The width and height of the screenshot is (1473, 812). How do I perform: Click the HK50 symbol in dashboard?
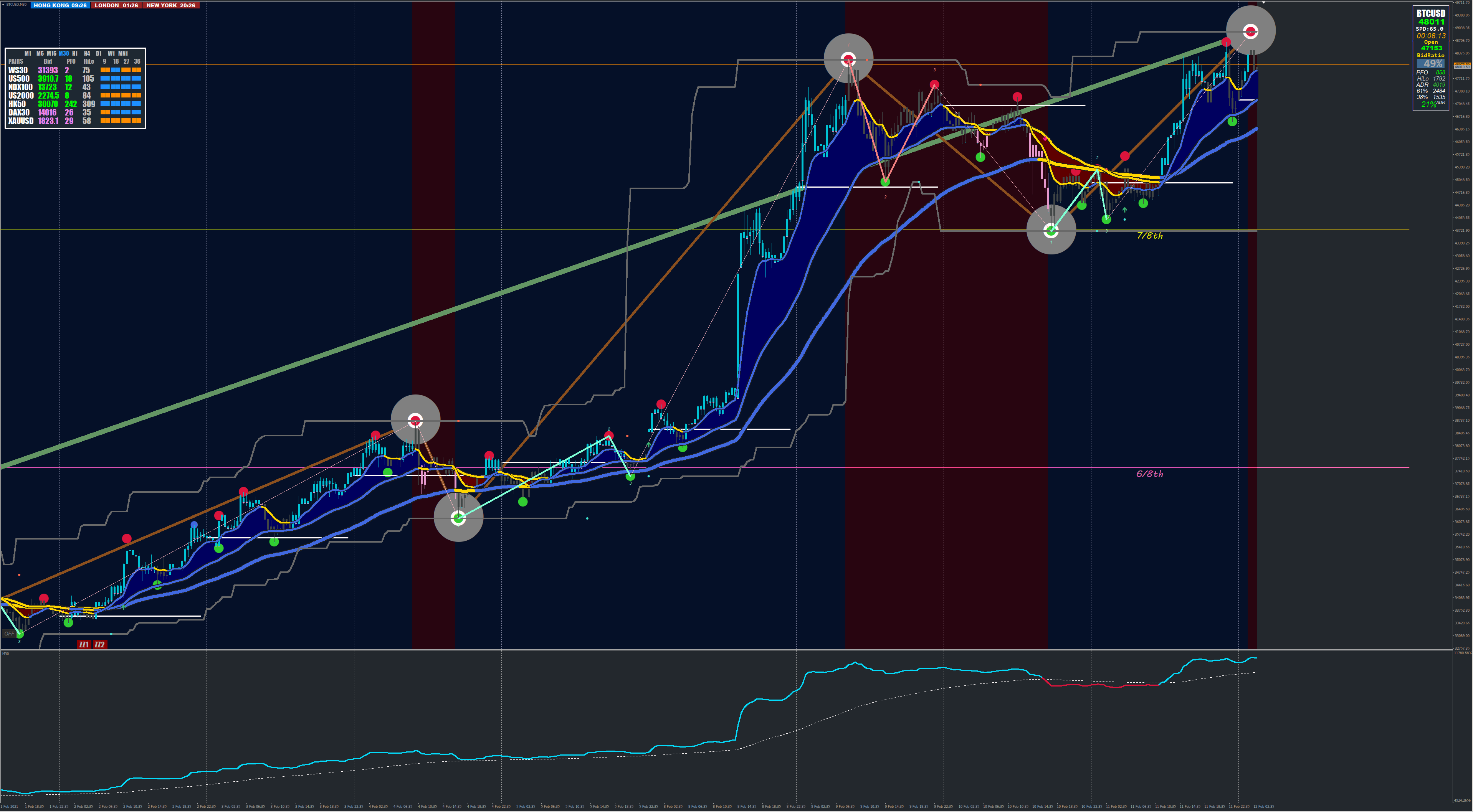coord(17,104)
